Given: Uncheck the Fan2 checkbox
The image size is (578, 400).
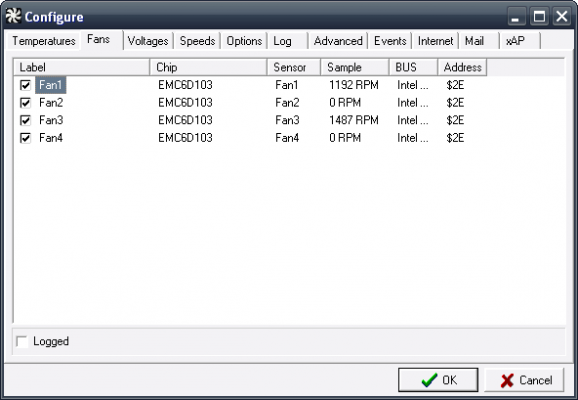Looking at the screenshot, I should coord(25,102).
